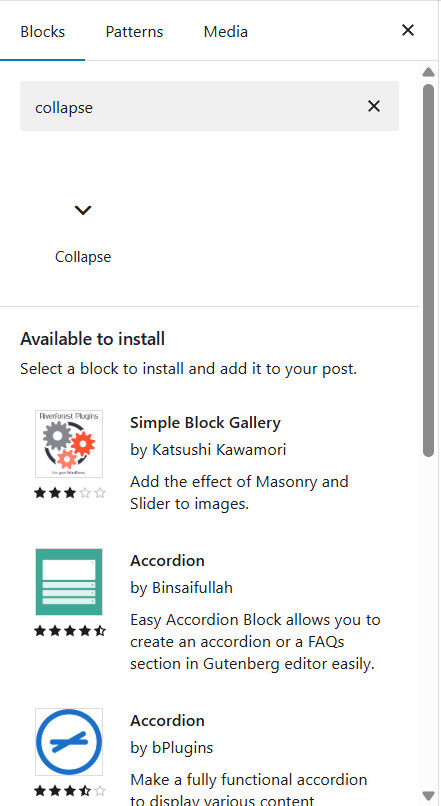The image size is (441, 806).
Task: Insert the Collapse block chevron icon
Action: pos(83,210)
